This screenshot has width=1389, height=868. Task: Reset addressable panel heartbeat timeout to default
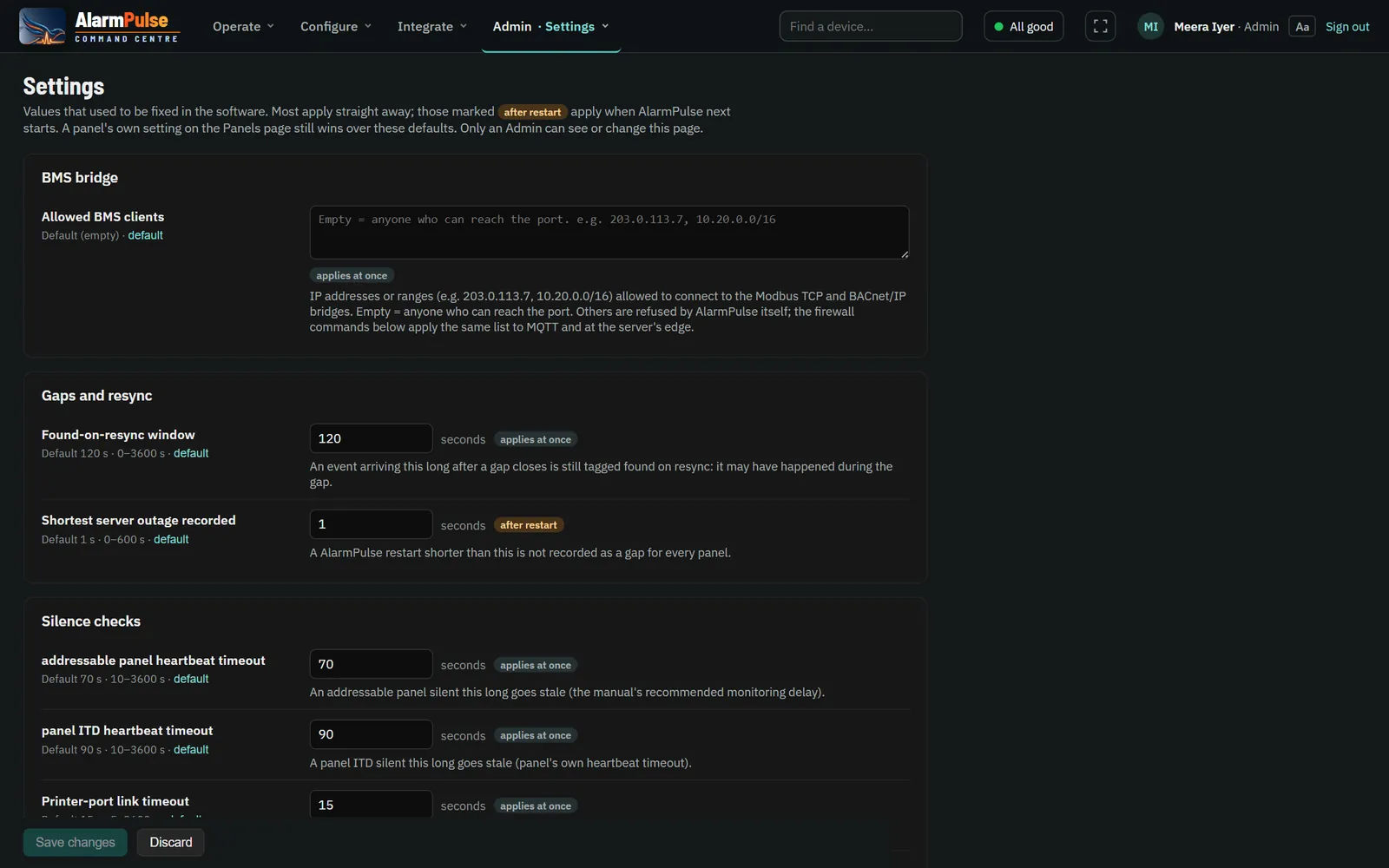191,679
